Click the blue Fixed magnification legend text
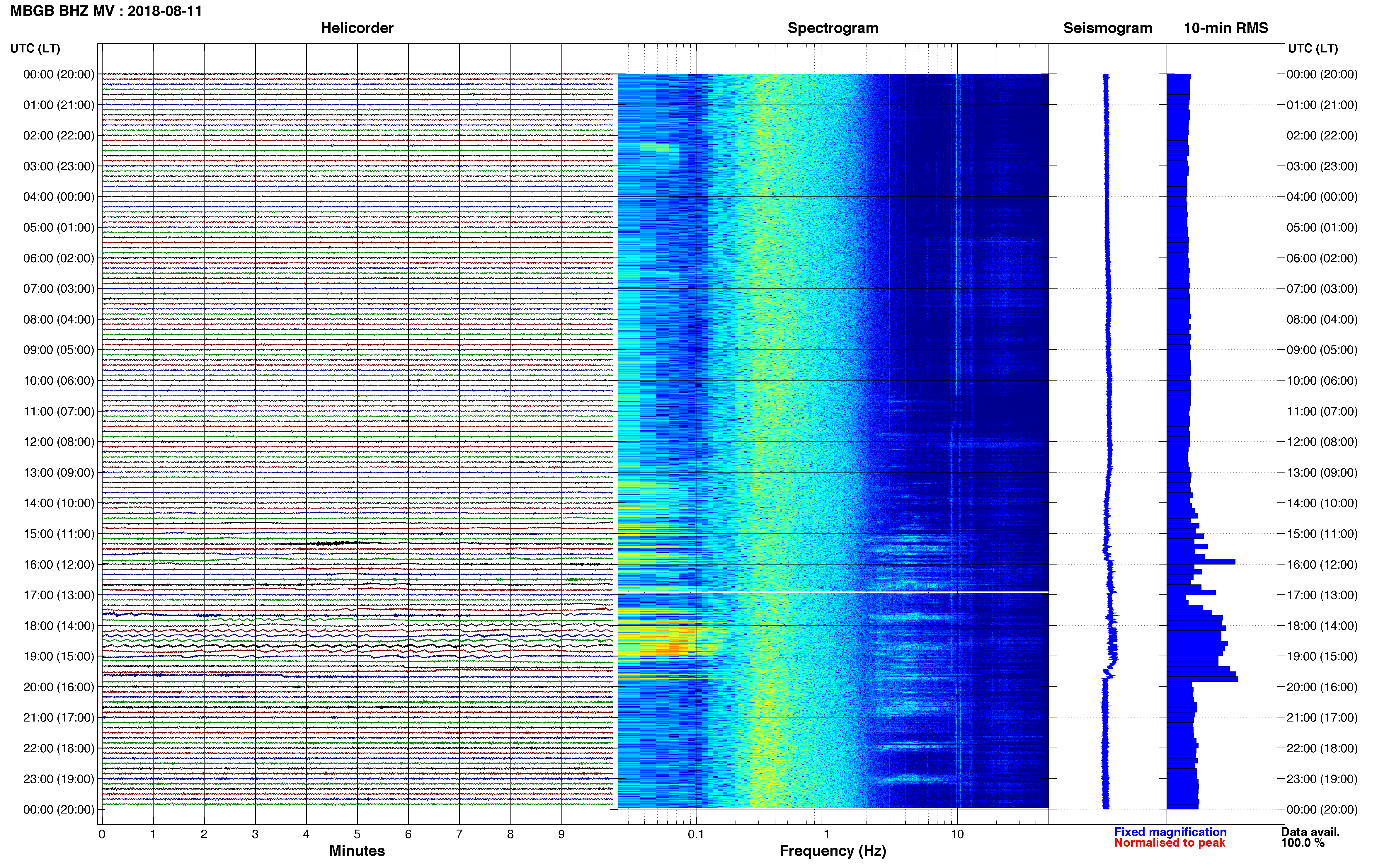The height and width of the screenshot is (868, 1389). pyautogui.click(x=1170, y=832)
